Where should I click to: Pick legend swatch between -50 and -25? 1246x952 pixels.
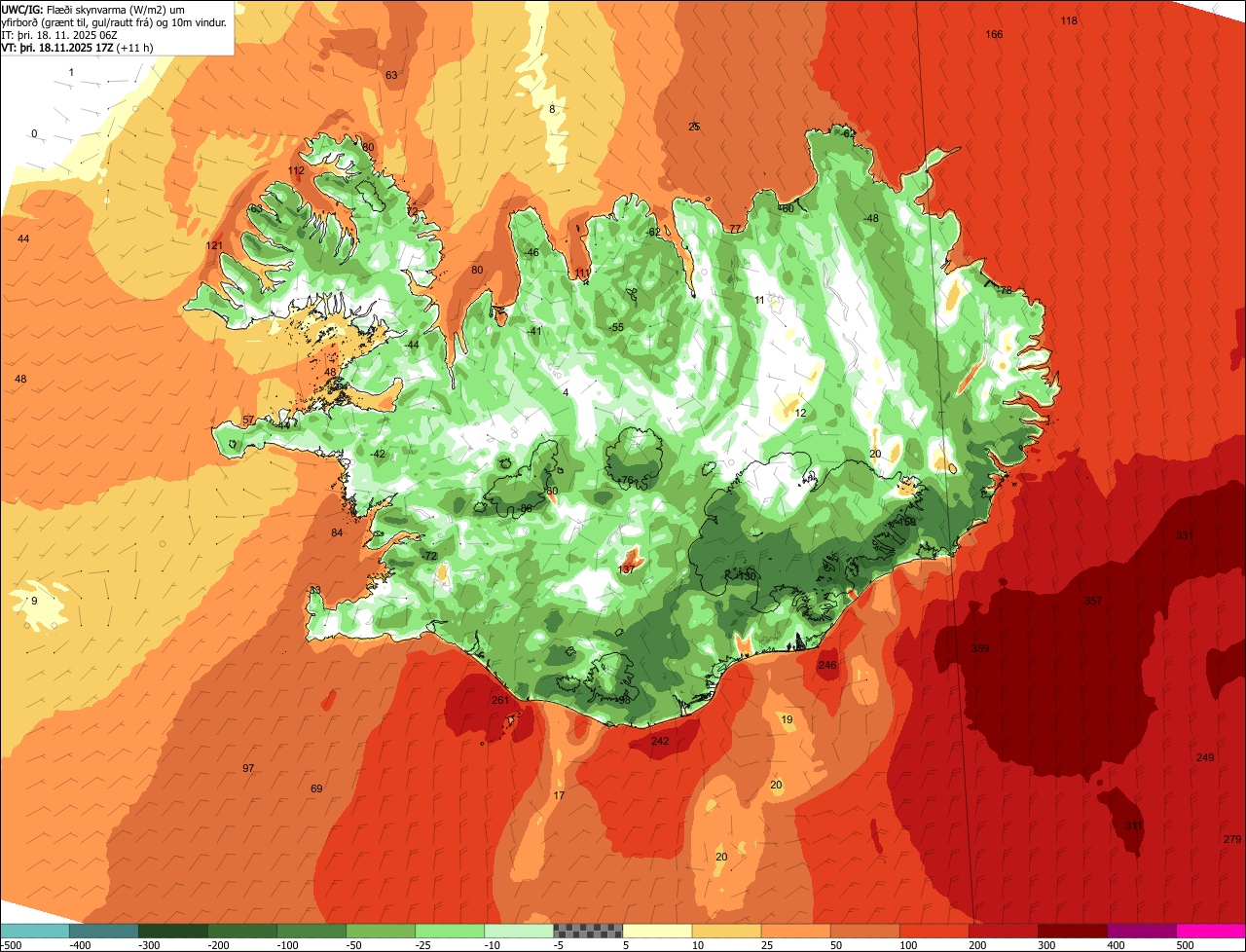380,931
